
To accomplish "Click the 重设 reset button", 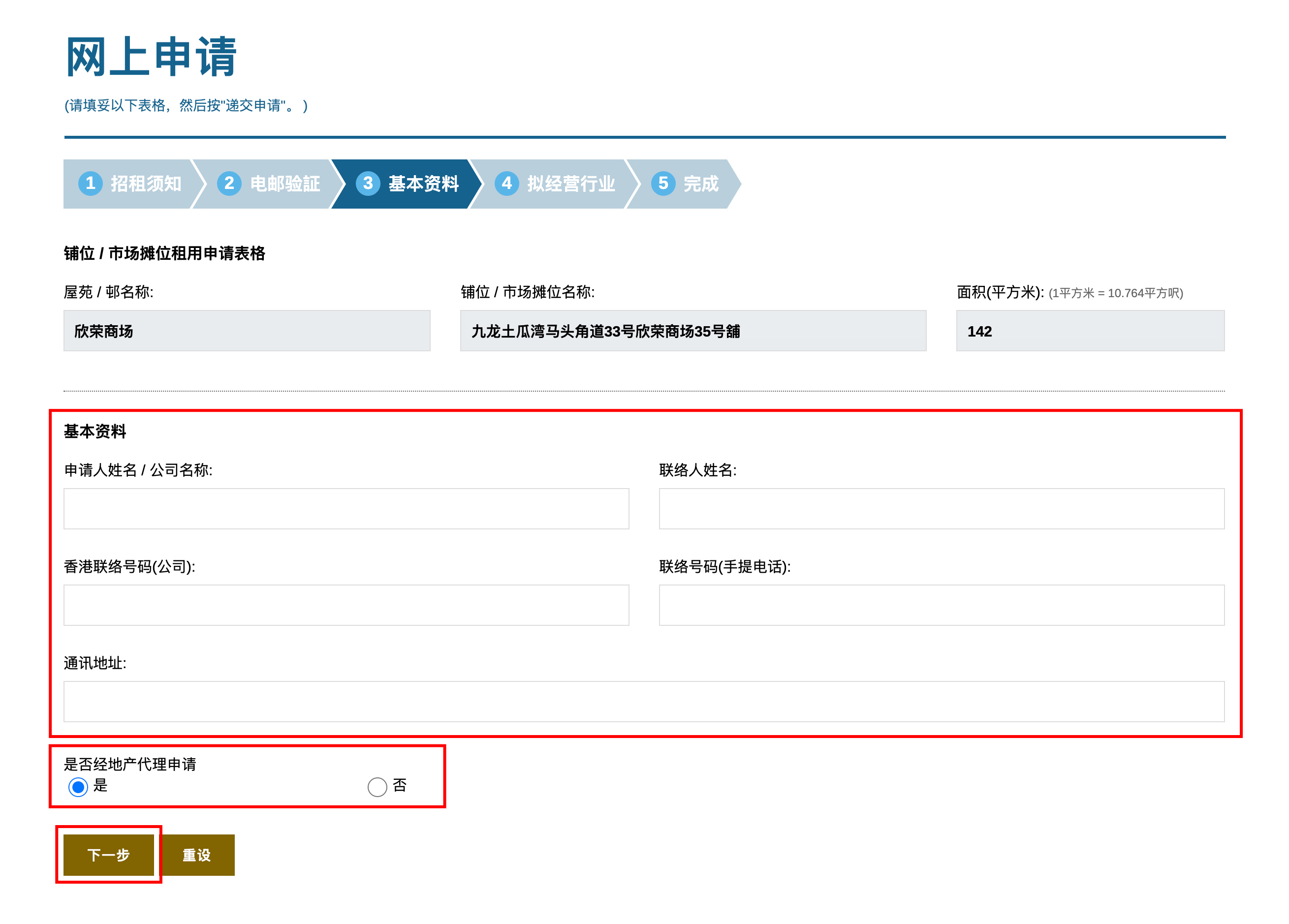I will (x=197, y=855).
